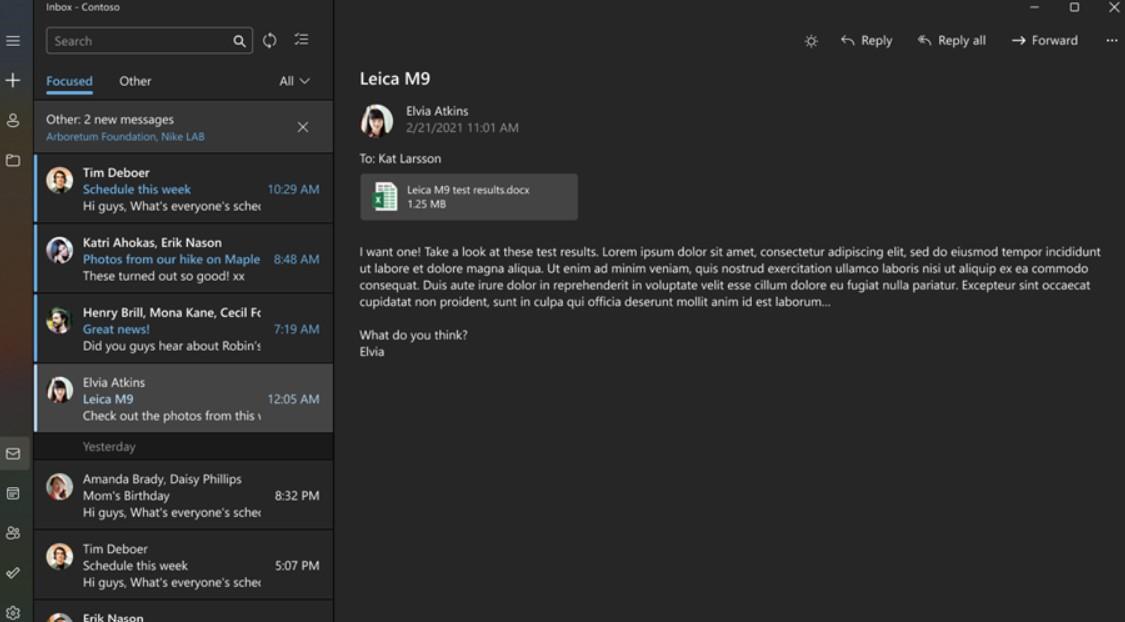Viewport: 1125px width, 622px height.
Task: Enter selection mode via checklist icon
Action: [301, 40]
